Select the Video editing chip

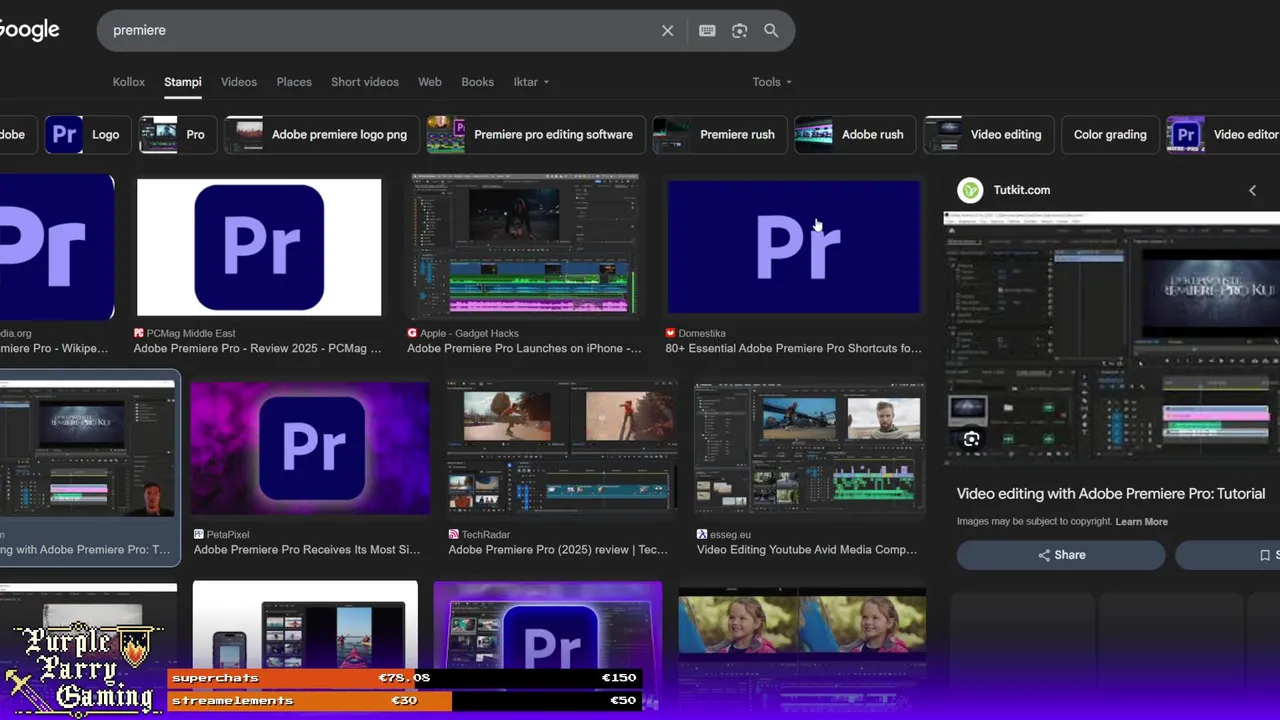989,134
